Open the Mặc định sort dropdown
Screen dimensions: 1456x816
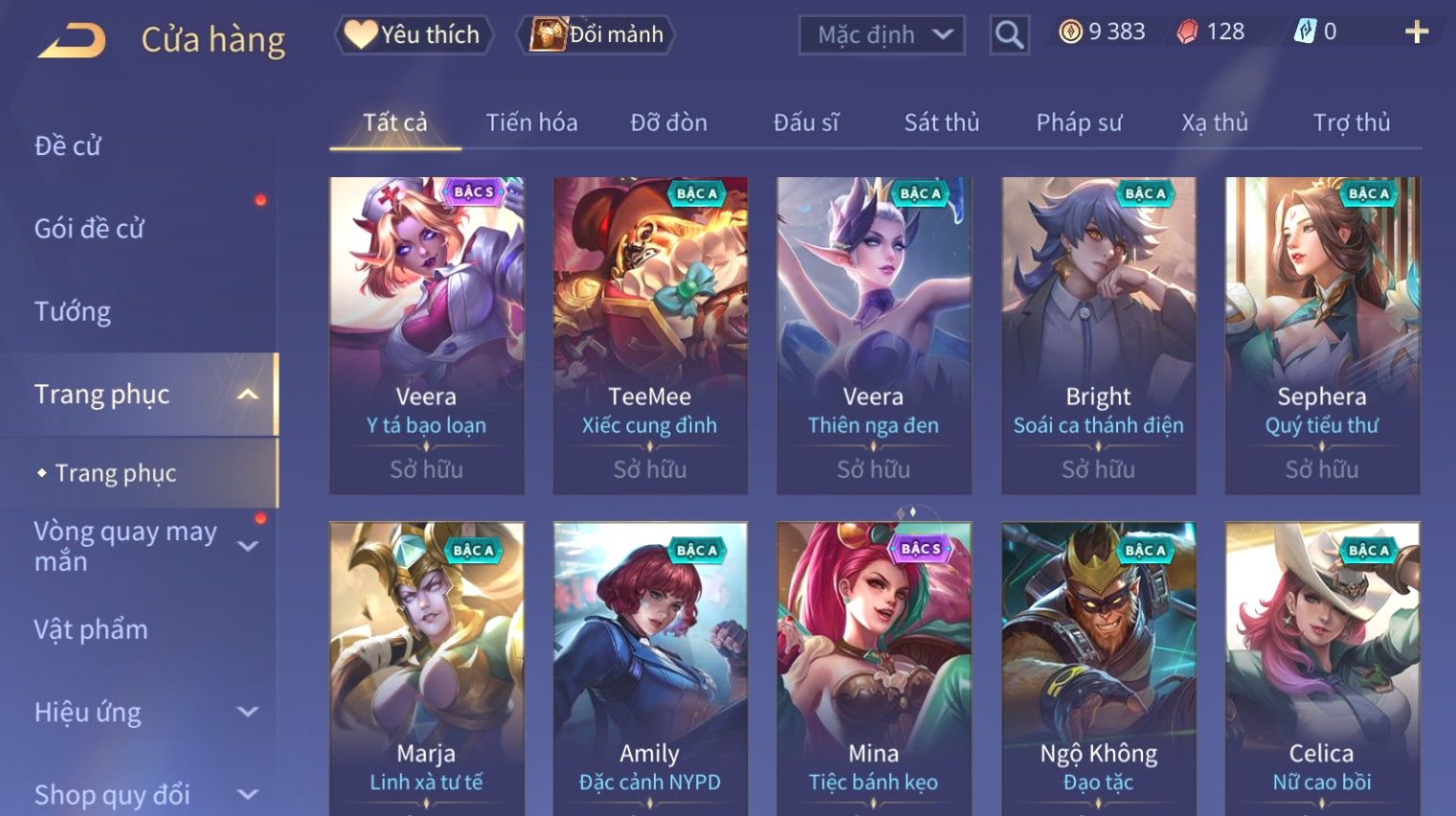click(882, 35)
